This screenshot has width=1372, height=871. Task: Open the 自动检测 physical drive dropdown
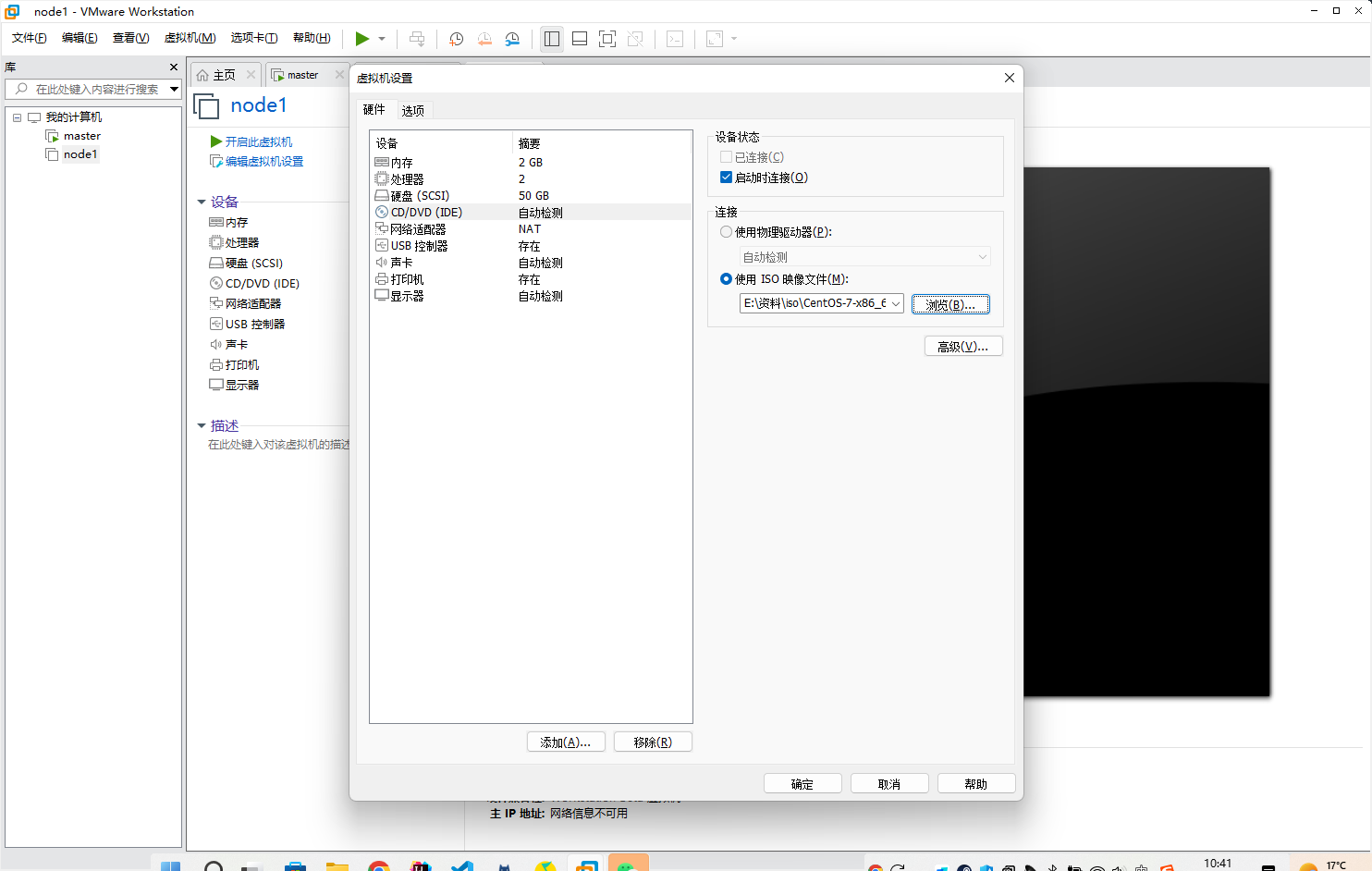click(x=864, y=257)
